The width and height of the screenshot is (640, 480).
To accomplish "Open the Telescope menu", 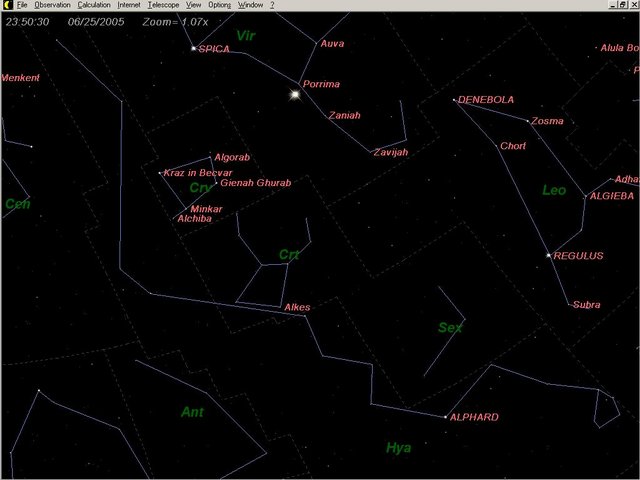I will (x=163, y=5).
